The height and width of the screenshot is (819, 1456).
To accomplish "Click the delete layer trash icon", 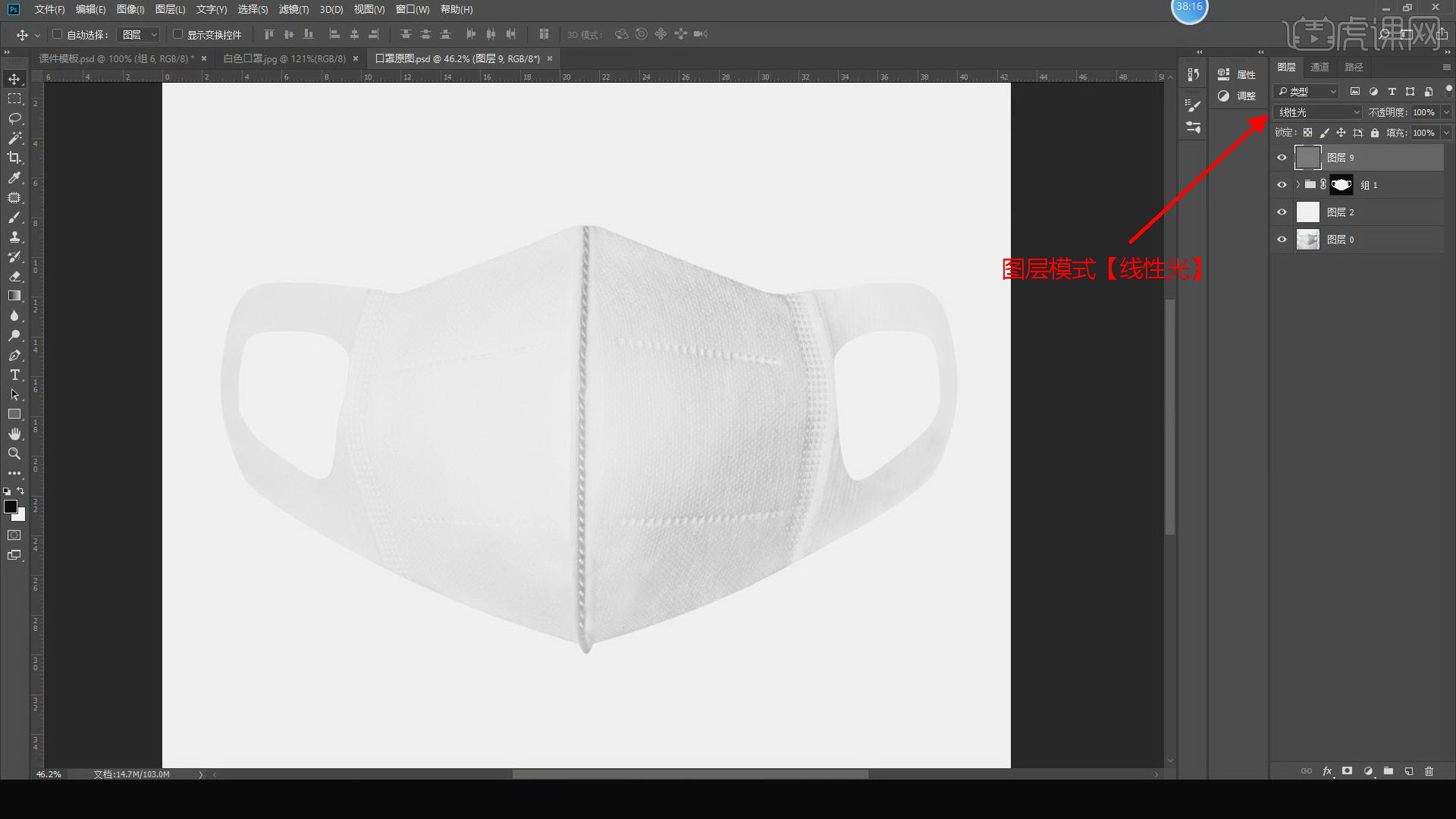I will [x=1429, y=771].
